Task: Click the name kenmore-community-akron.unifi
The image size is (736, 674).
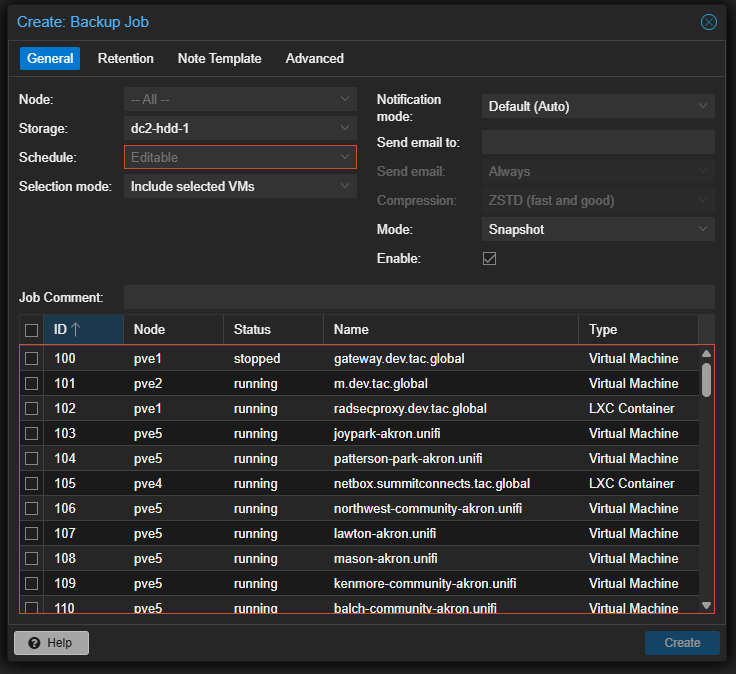Action: (x=425, y=583)
